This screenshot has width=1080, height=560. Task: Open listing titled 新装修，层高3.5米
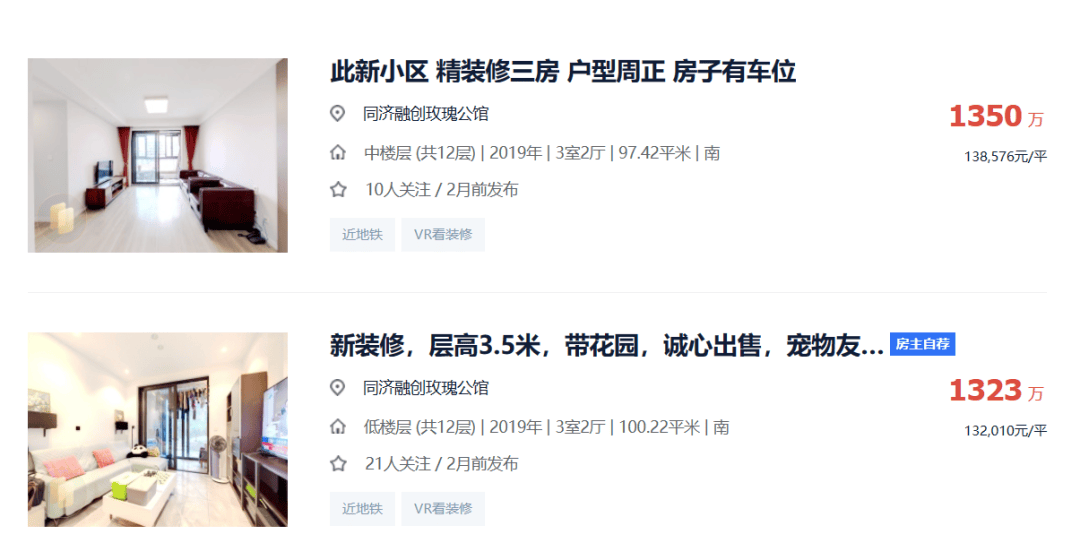click(606, 346)
